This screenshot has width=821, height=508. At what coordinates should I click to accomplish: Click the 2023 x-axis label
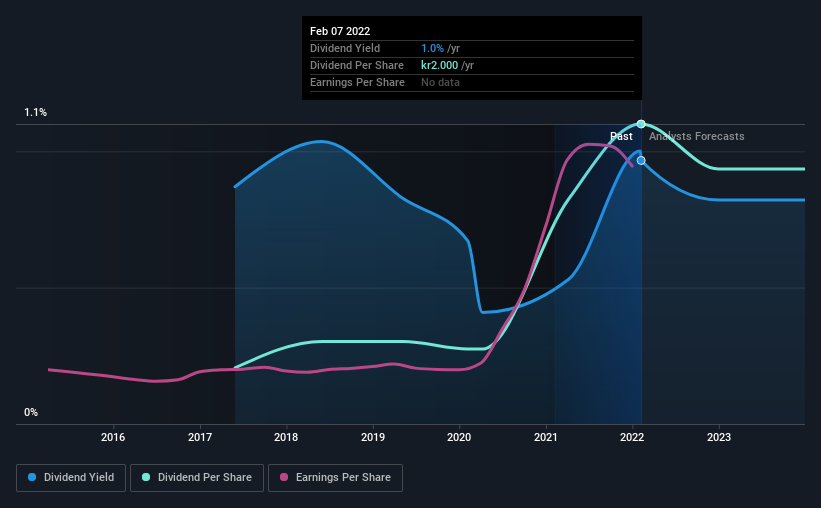[719, 437]
